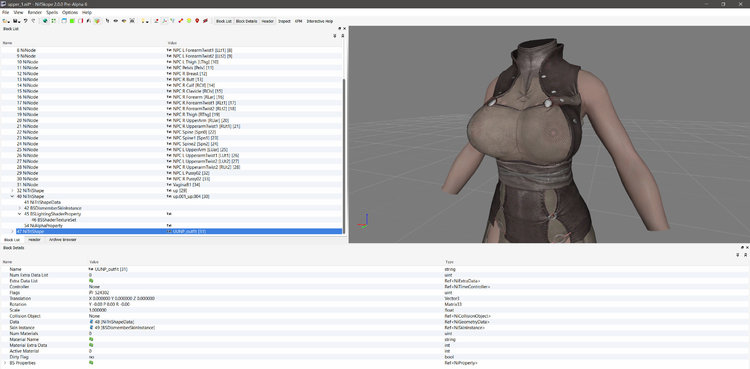Open the Help menu
The width and height of the screenshot is (750, 369).
(x=87, y=12)
